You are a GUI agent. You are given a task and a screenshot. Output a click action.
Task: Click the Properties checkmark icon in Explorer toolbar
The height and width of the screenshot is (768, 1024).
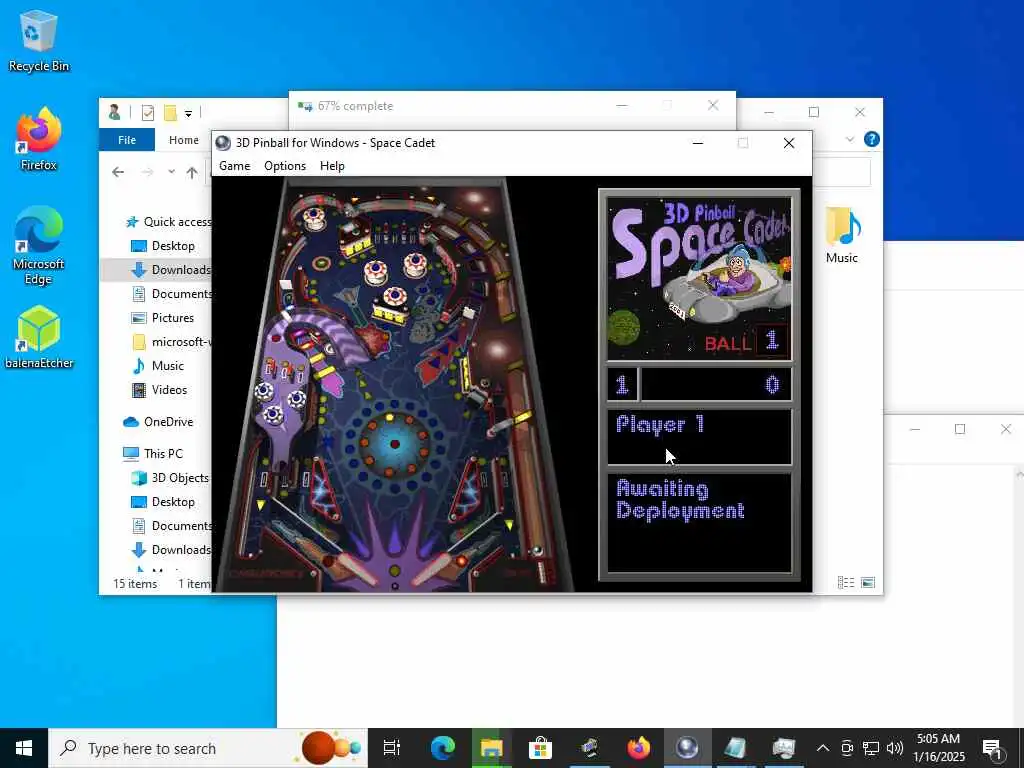click(x=148, y=113)
